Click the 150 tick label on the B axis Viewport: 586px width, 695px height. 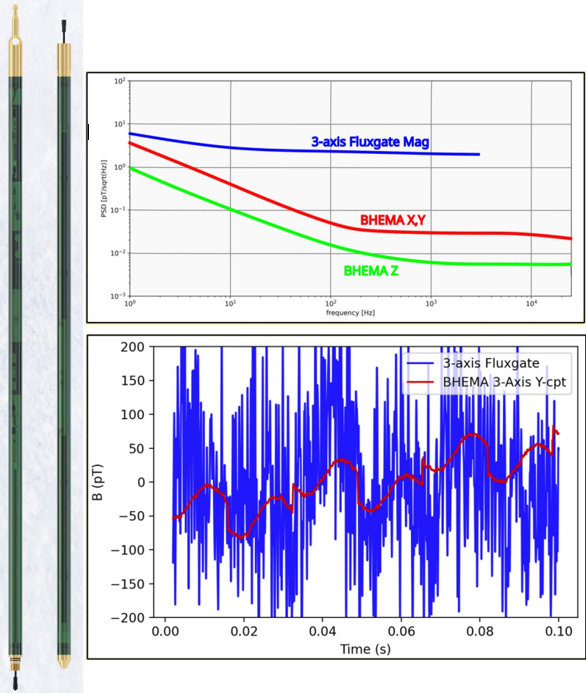133,380
